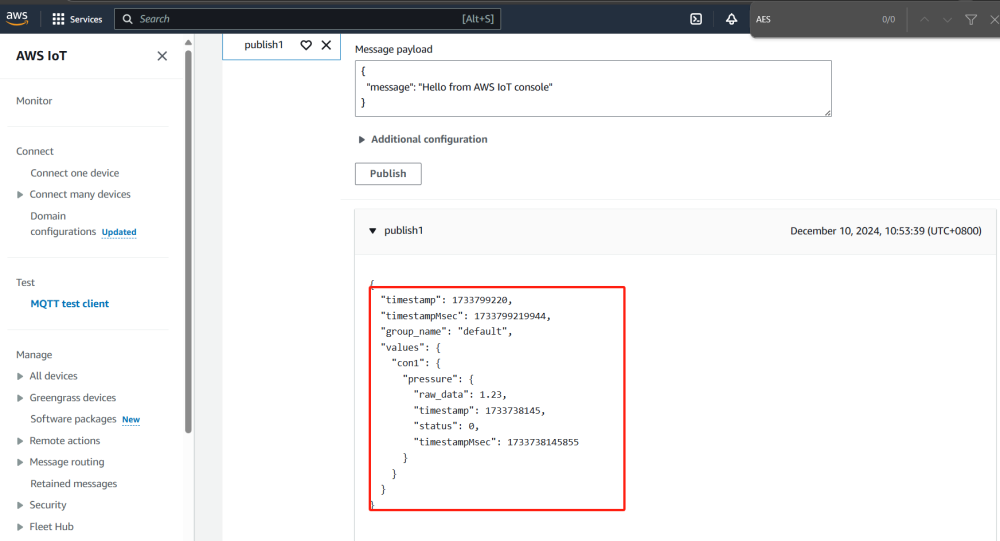This screenshot has width=1000, height=541.
Task: Open the find bar filter options
Action: (971, 19)
